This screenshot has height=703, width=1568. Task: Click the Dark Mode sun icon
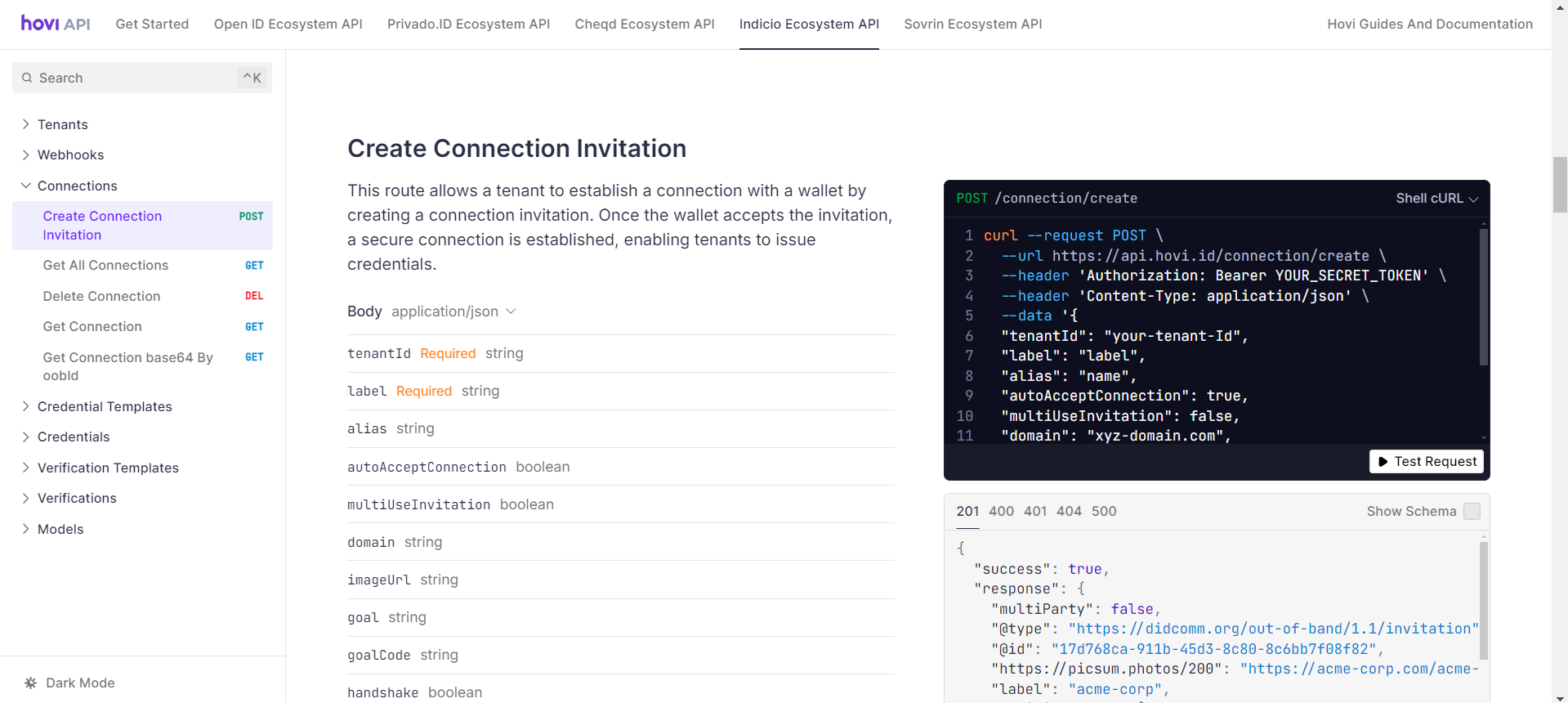coord(31,683)
